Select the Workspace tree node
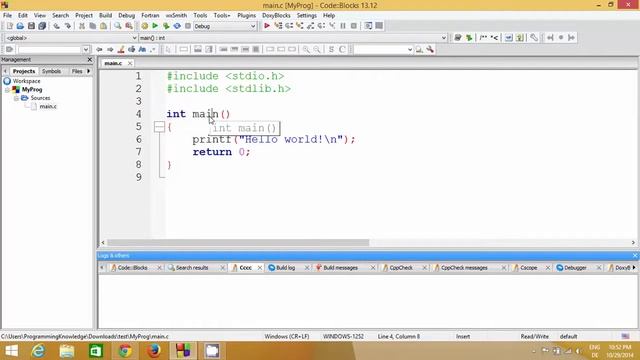 (x=26, y=81)
